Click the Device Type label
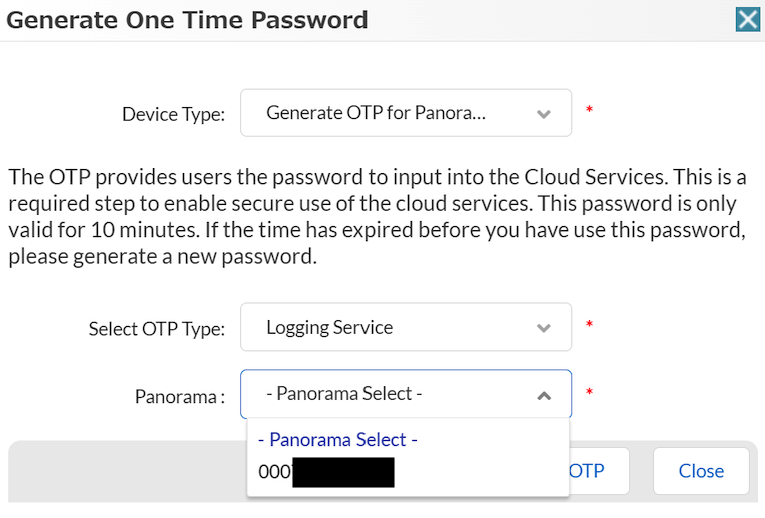Viewport: 765px width, 518px height. point(173,114)
